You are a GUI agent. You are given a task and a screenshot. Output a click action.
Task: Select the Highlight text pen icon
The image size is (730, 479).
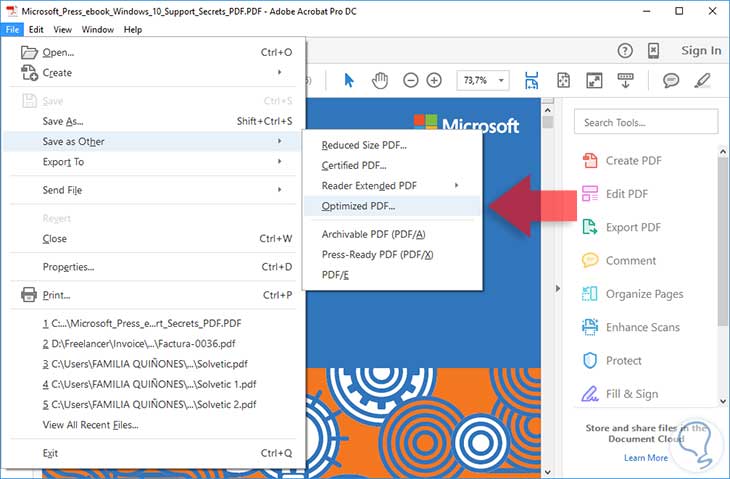pos(702,81)
